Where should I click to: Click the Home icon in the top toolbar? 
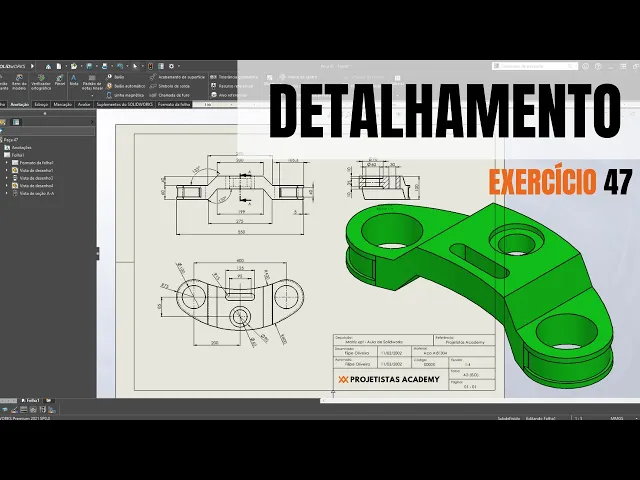click(48, 66)
